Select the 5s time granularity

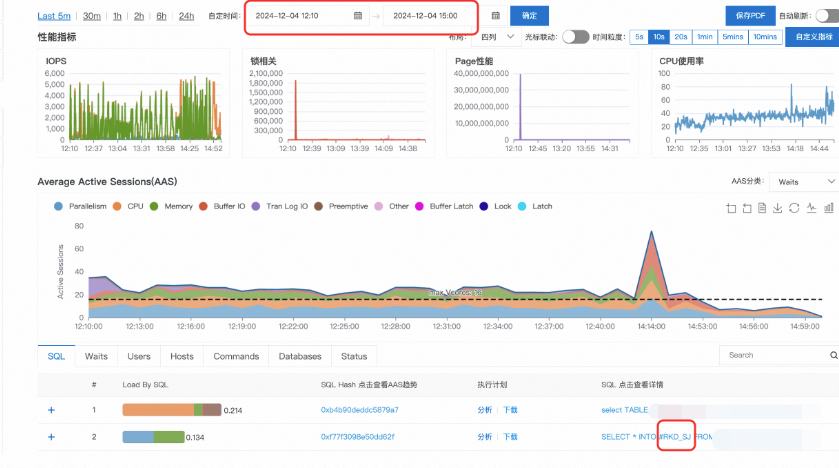(x=639, y=37)
